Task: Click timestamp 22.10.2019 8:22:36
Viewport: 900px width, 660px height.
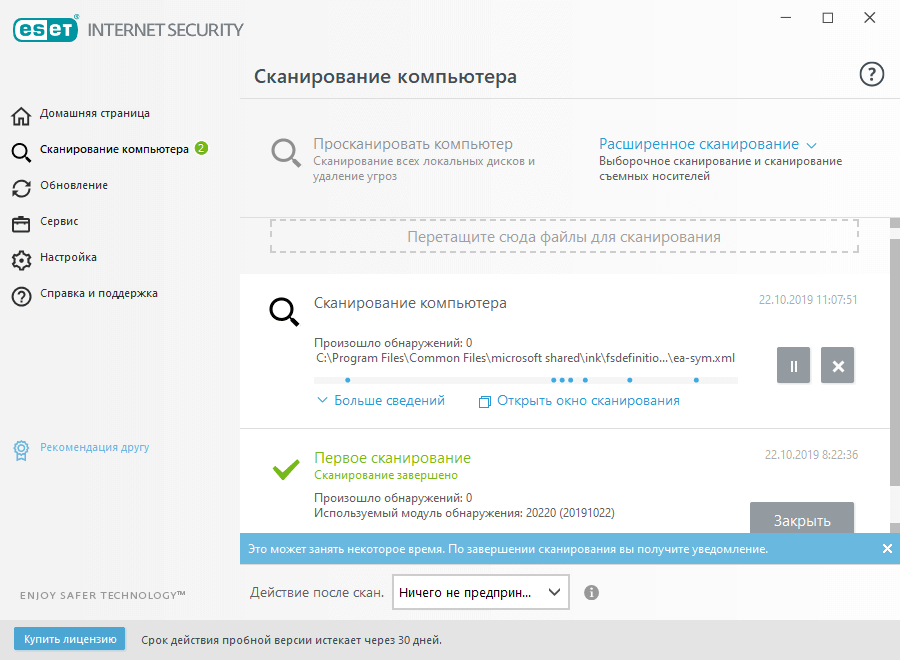Action: [811, 455]
